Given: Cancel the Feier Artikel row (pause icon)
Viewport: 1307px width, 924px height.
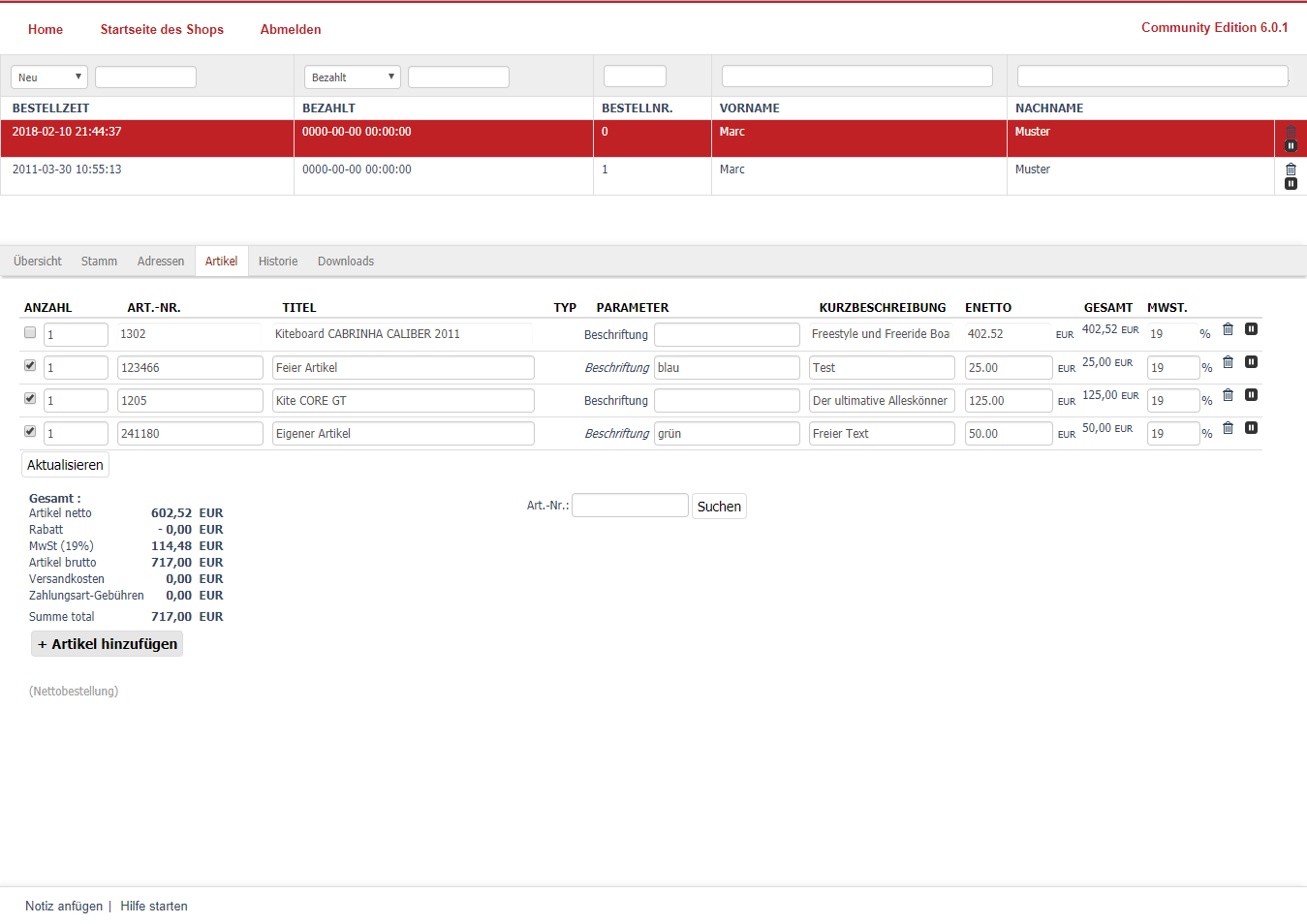Looking at the screenshot, I should [x=1251, y=362].
